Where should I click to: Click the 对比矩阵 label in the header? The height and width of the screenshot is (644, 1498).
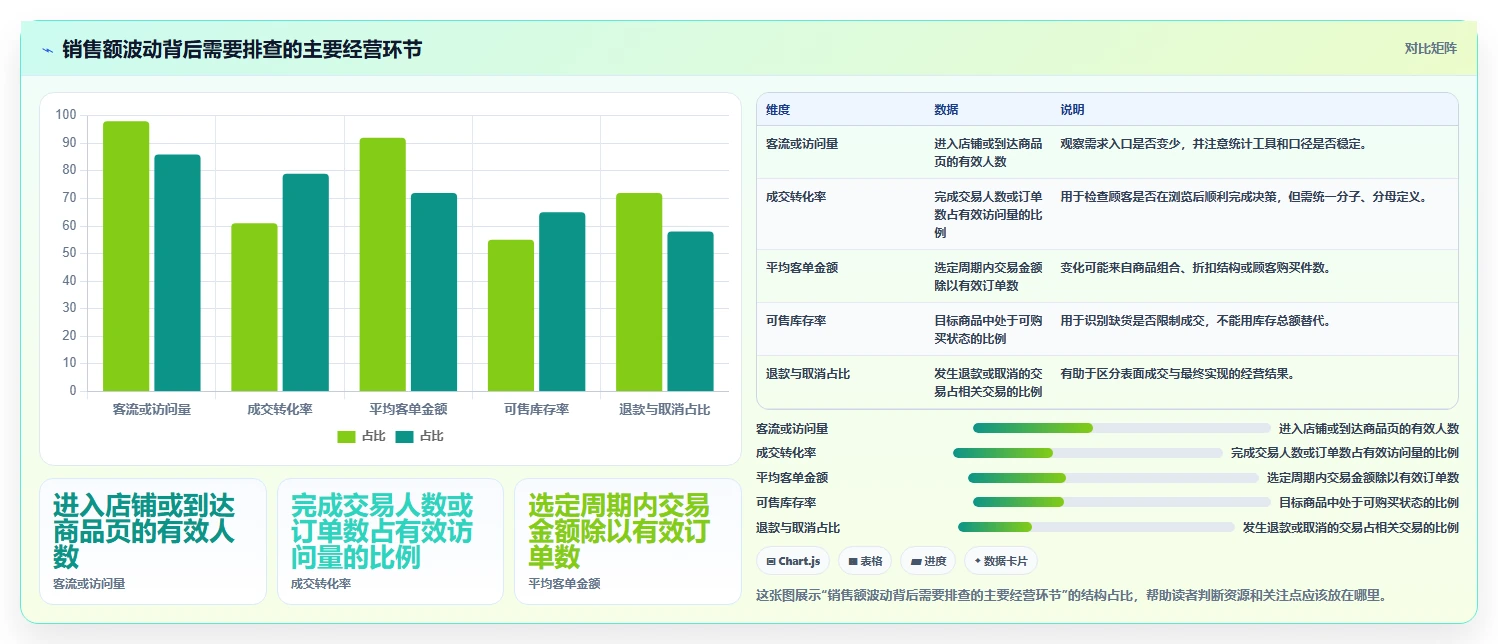[x=1431, y=48]
